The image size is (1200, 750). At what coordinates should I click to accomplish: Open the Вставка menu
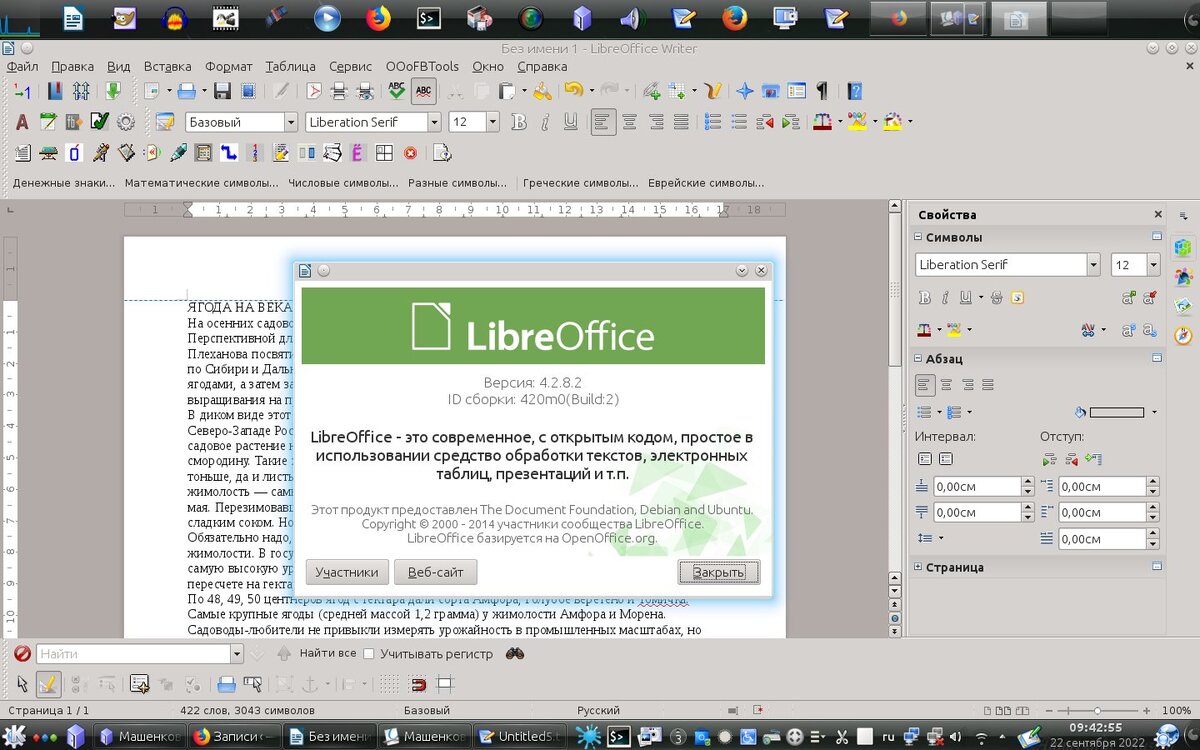pos(167,66)
